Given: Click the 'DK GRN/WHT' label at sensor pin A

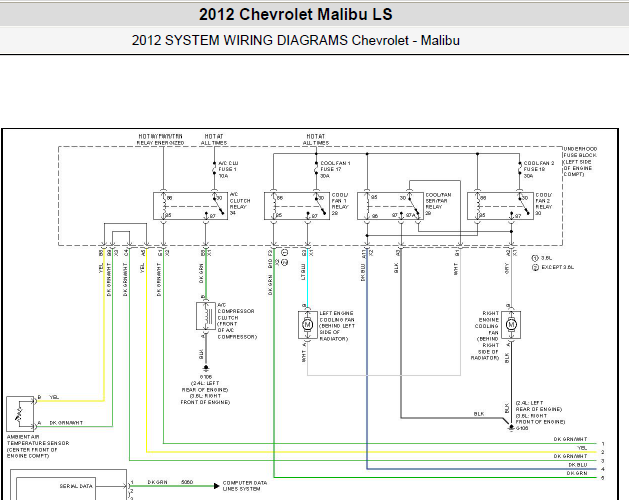Looking at the screenshot, I should click(x=66, y=423).
